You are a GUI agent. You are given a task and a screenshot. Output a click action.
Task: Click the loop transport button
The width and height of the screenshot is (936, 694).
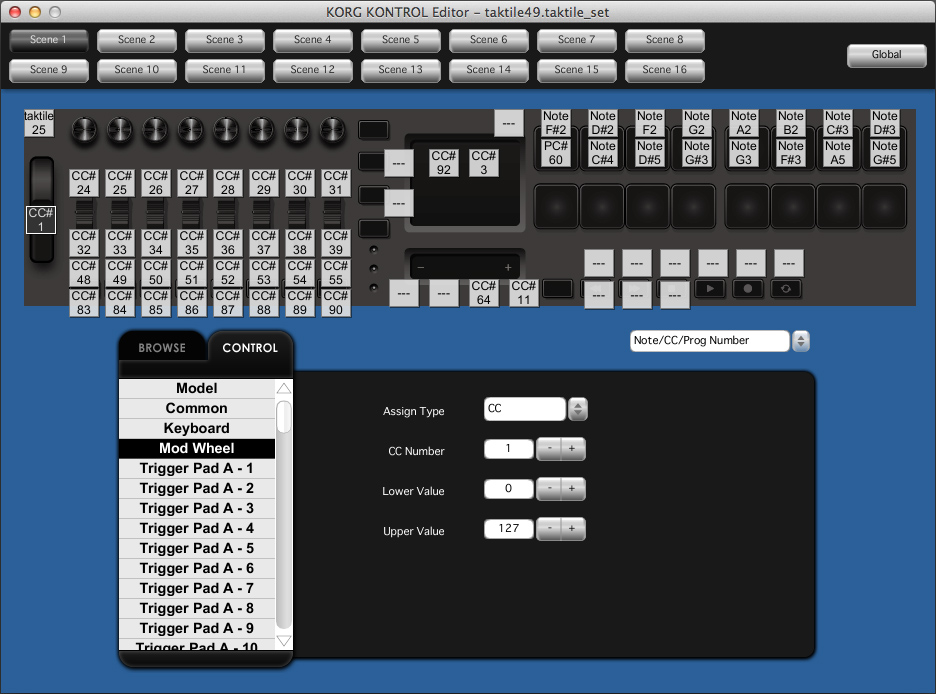coord(786,289)
